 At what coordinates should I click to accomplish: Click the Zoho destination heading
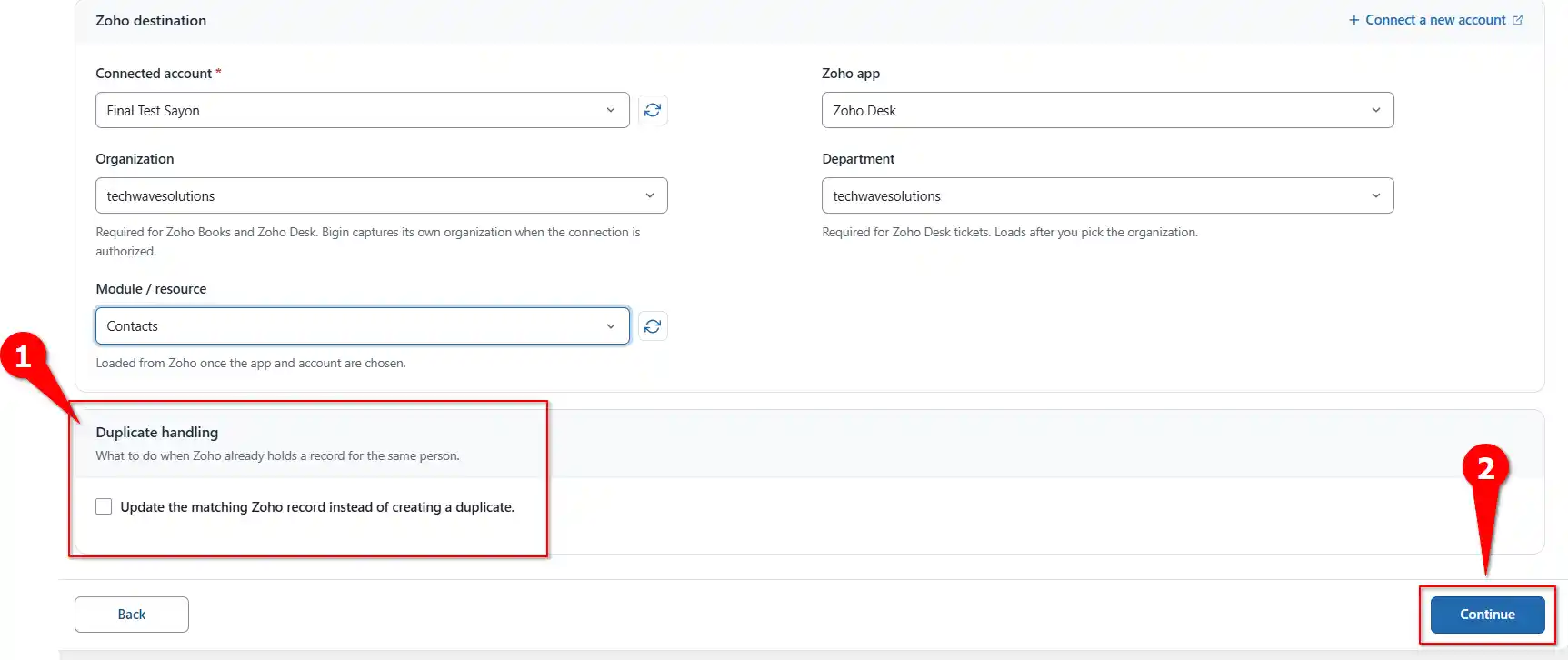(x=151, y=20)
